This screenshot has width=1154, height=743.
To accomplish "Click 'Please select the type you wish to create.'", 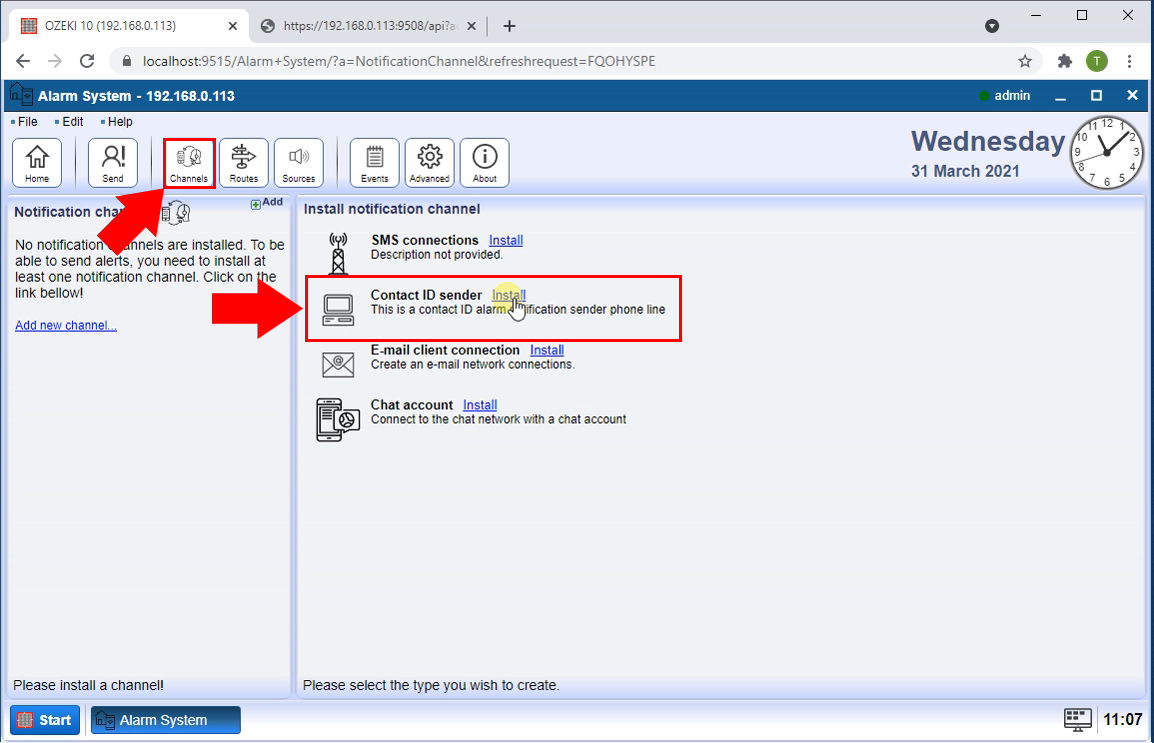I will (x=431, y=685).
